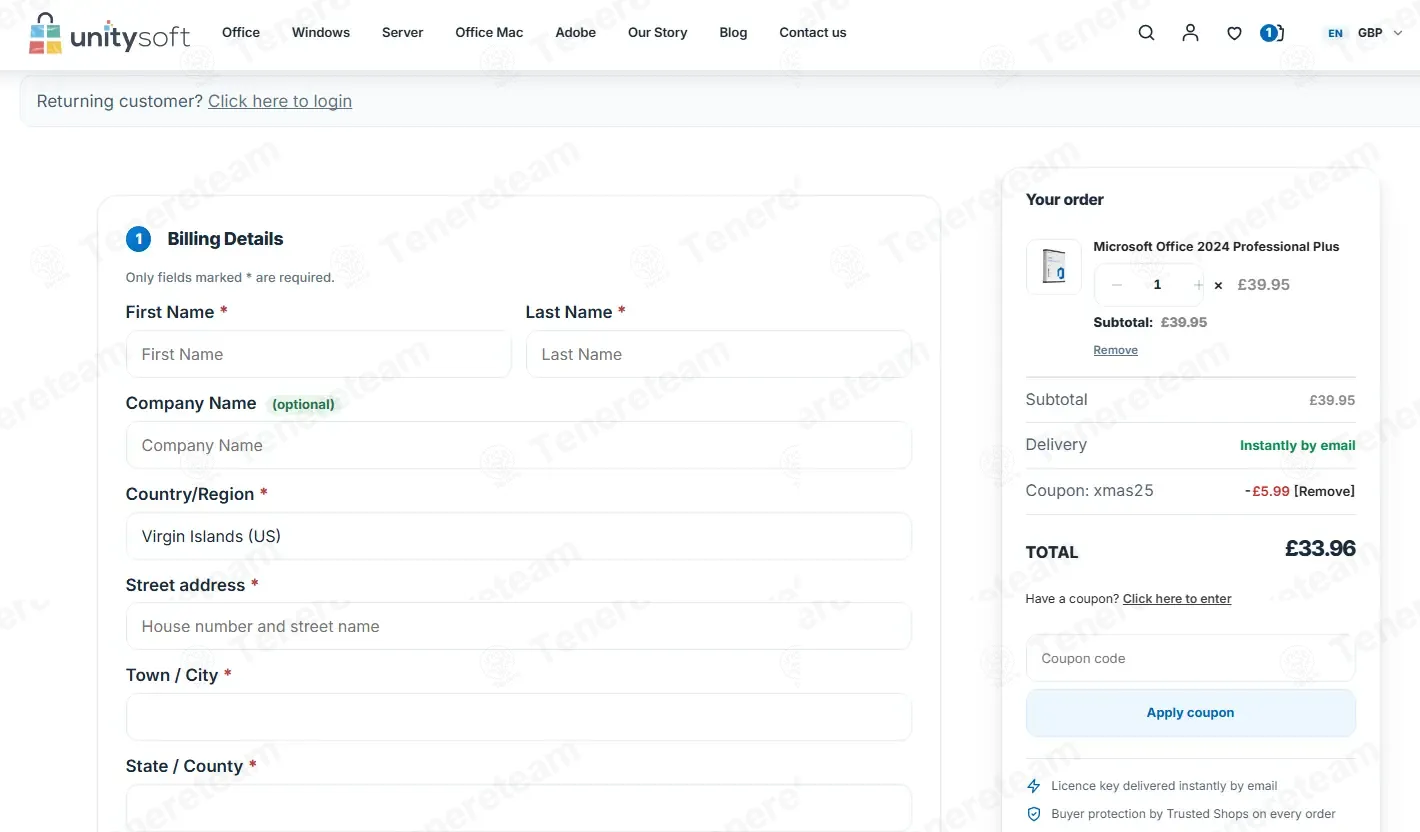Open the shopping cart icon
The image size is (1420, 832).
click(x=1272, y=33)
